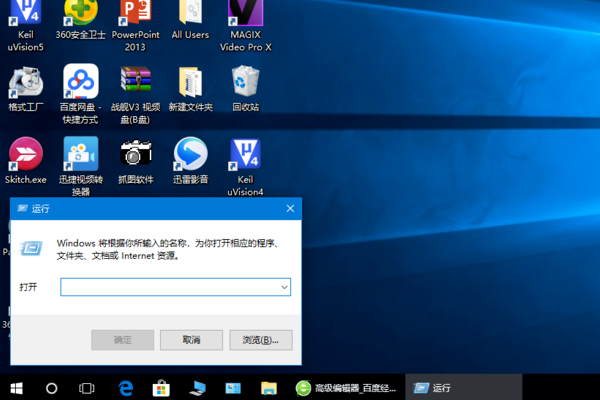Click the 浏览(B)... browse button
Viewport: 600px width, 400px height.
click(x=260, y=340)
